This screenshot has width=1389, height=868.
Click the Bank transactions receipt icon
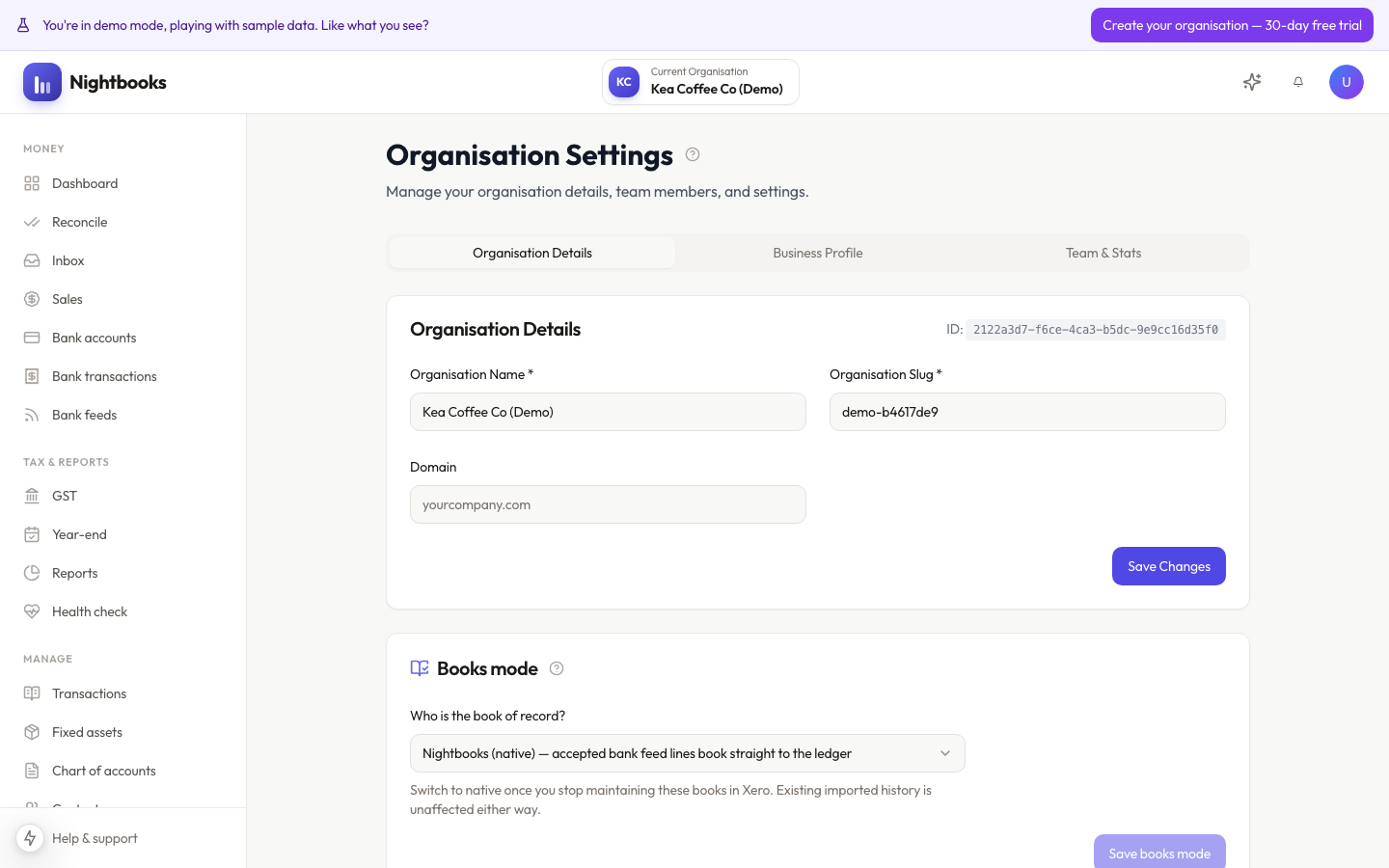coord(32,376)
